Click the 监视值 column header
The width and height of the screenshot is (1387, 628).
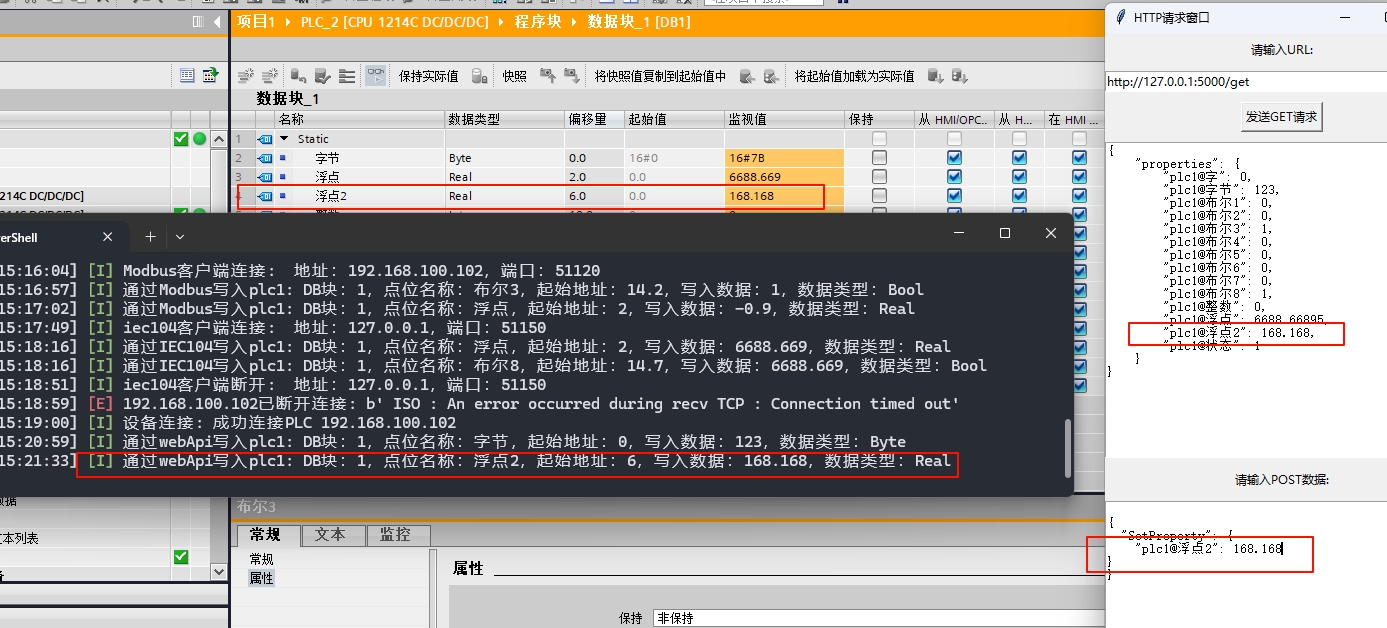point(784,119)
